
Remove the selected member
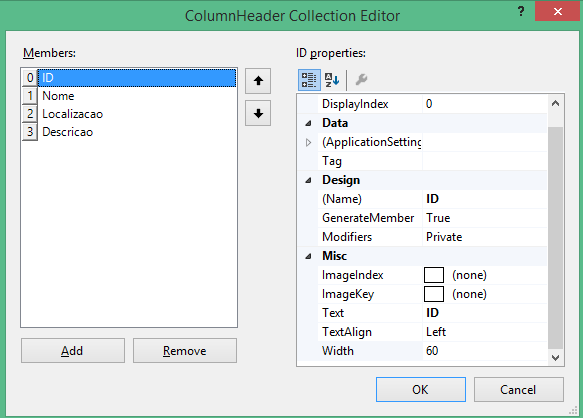point(185,351)
